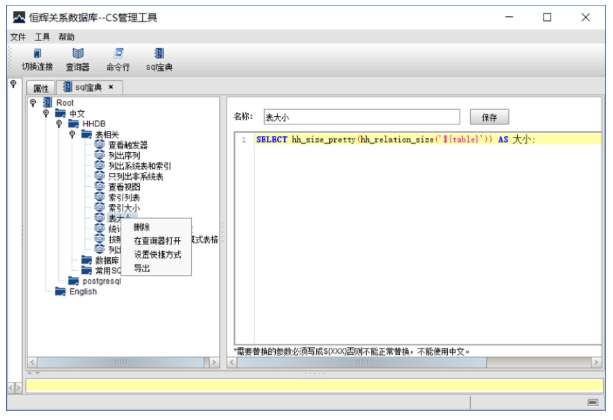Click the pin handle left of the tabs
The width and height of the screenshot is (613, 420).
(x=13, y=84)
